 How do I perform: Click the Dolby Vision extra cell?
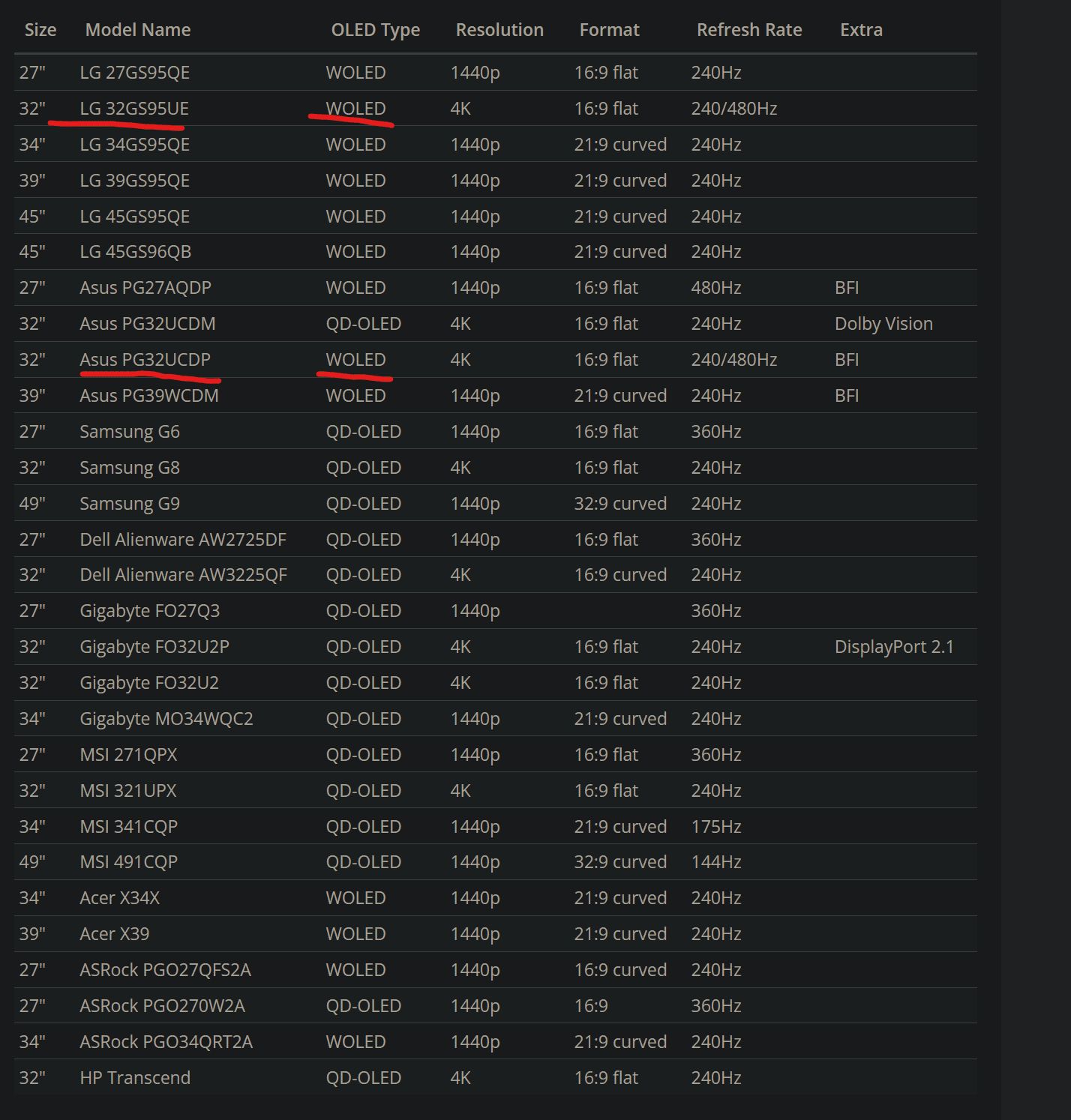click(x=884, y=324)
